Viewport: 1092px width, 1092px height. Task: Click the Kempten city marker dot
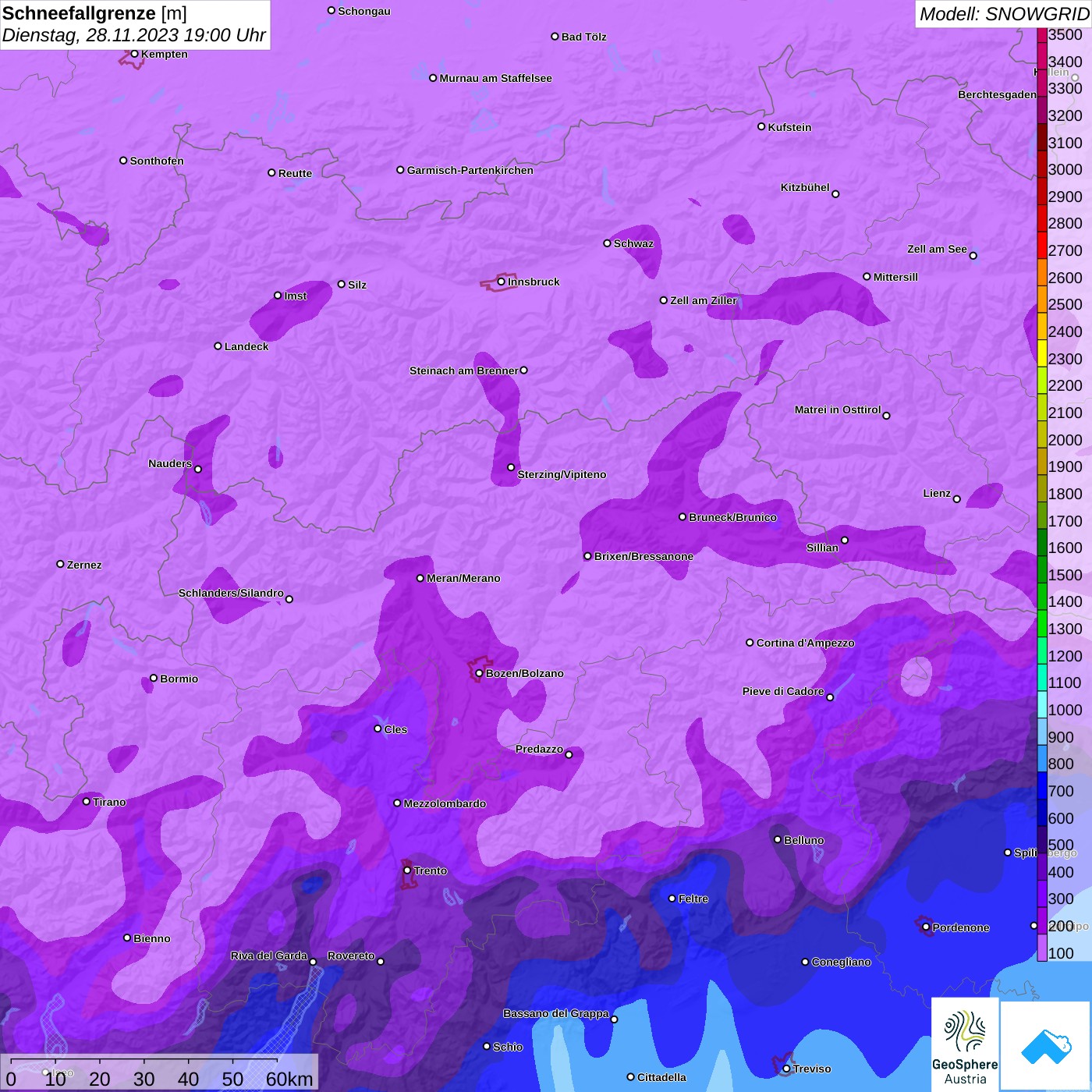pos(135,54)
